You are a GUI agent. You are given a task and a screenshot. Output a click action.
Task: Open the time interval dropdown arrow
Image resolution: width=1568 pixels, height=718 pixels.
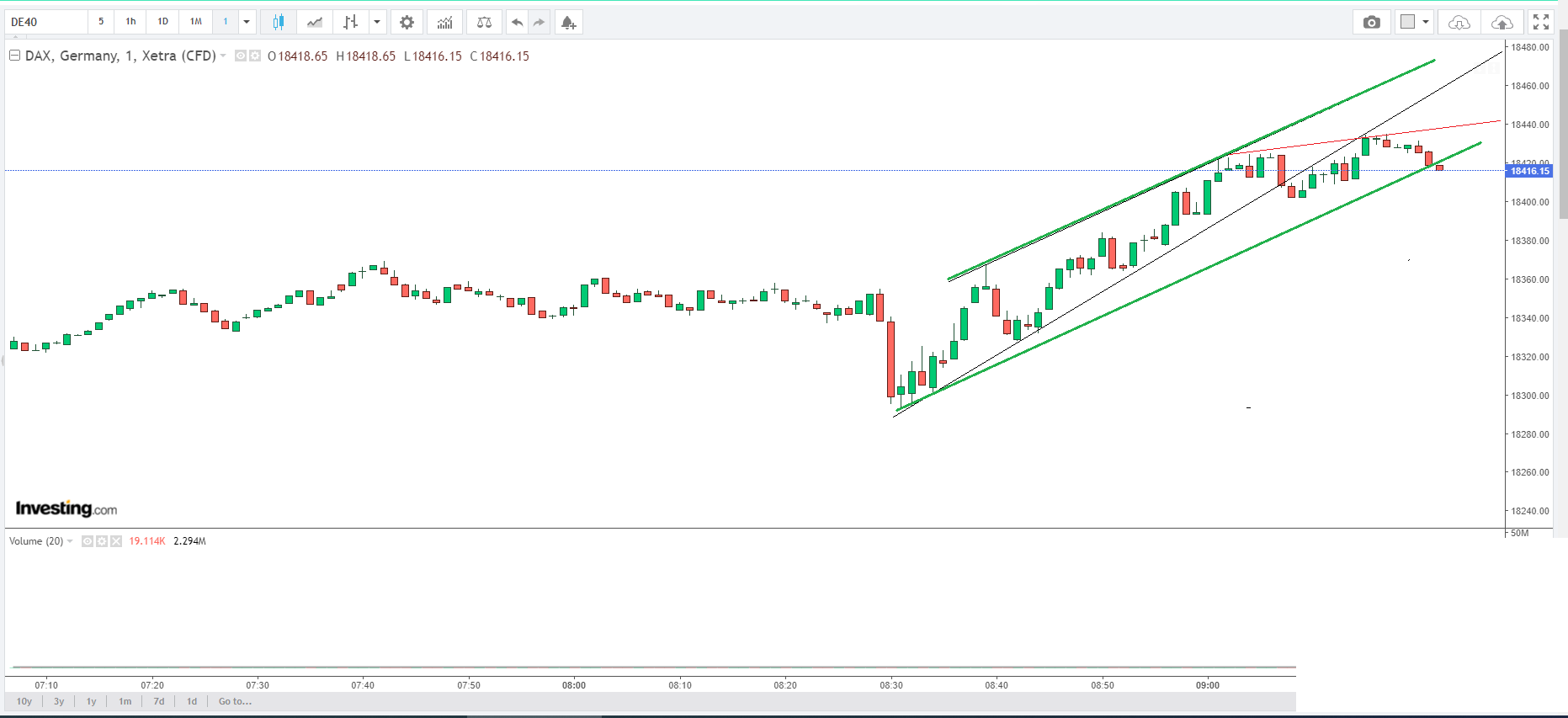pyautogui.click(x=247, y=22)
